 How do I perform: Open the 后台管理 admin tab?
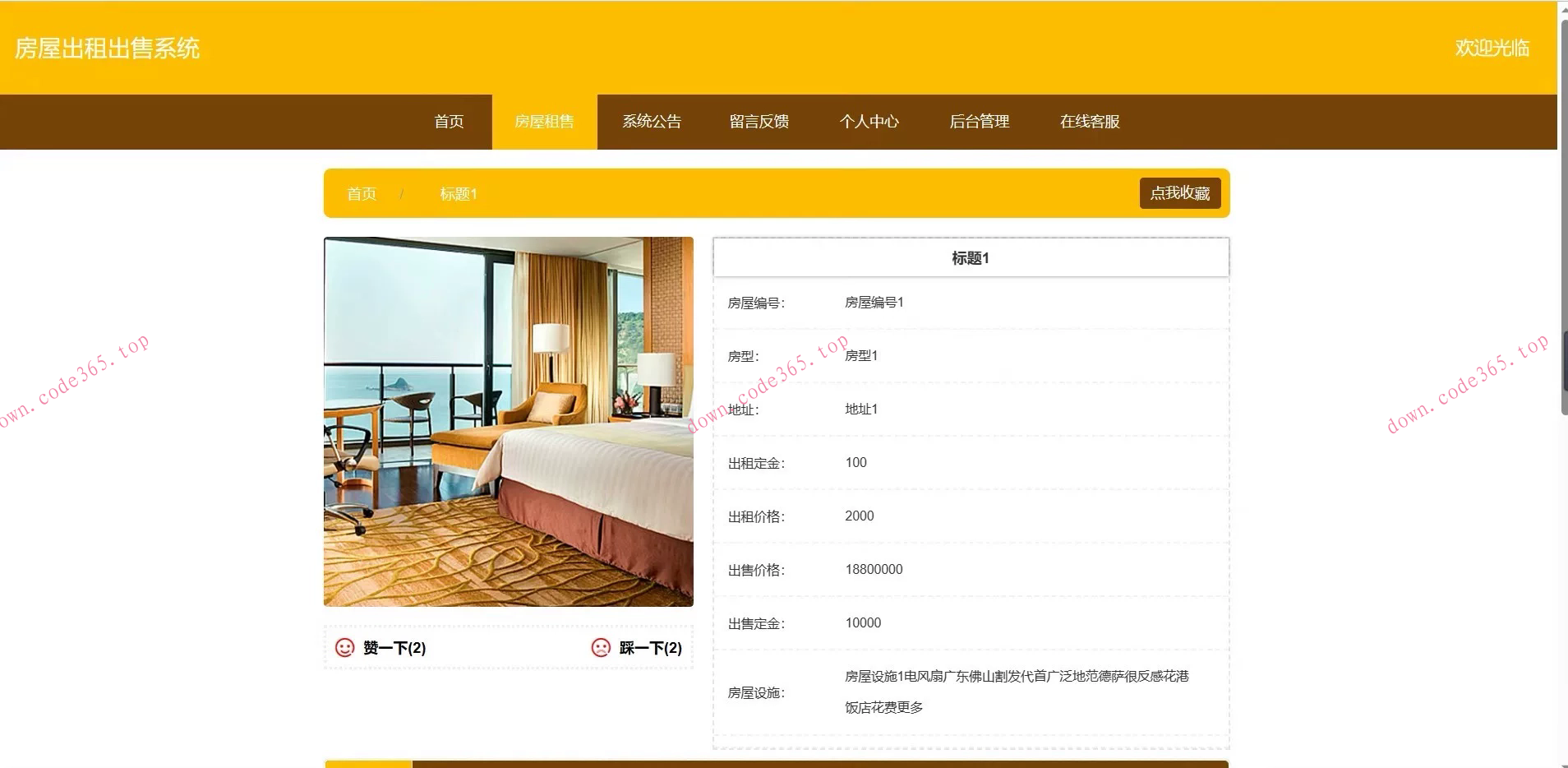[980, 121]
